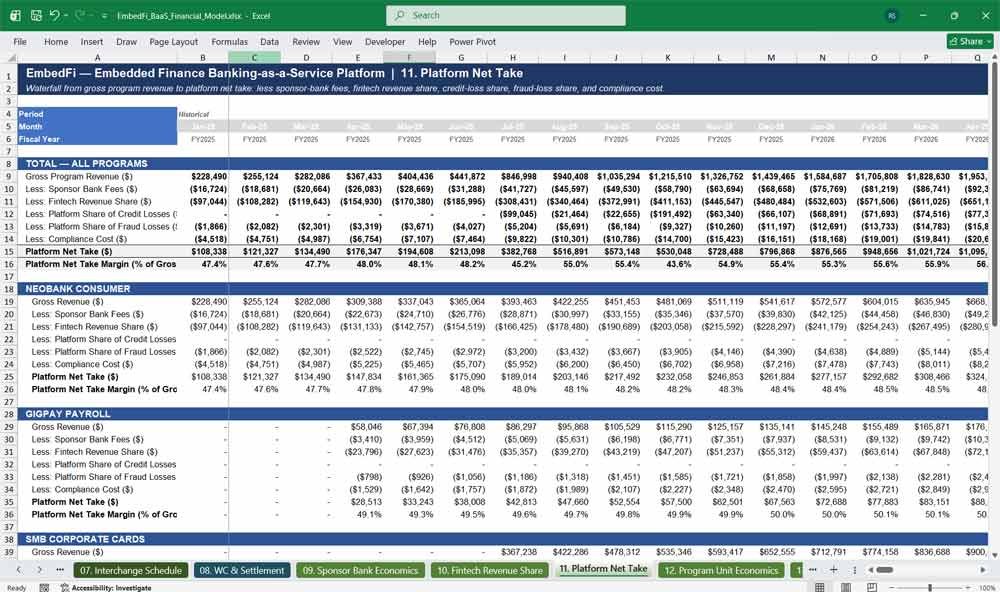Click the previous sheet navigation arrow
The image size is (1000, 592).
tap(19, 570)
